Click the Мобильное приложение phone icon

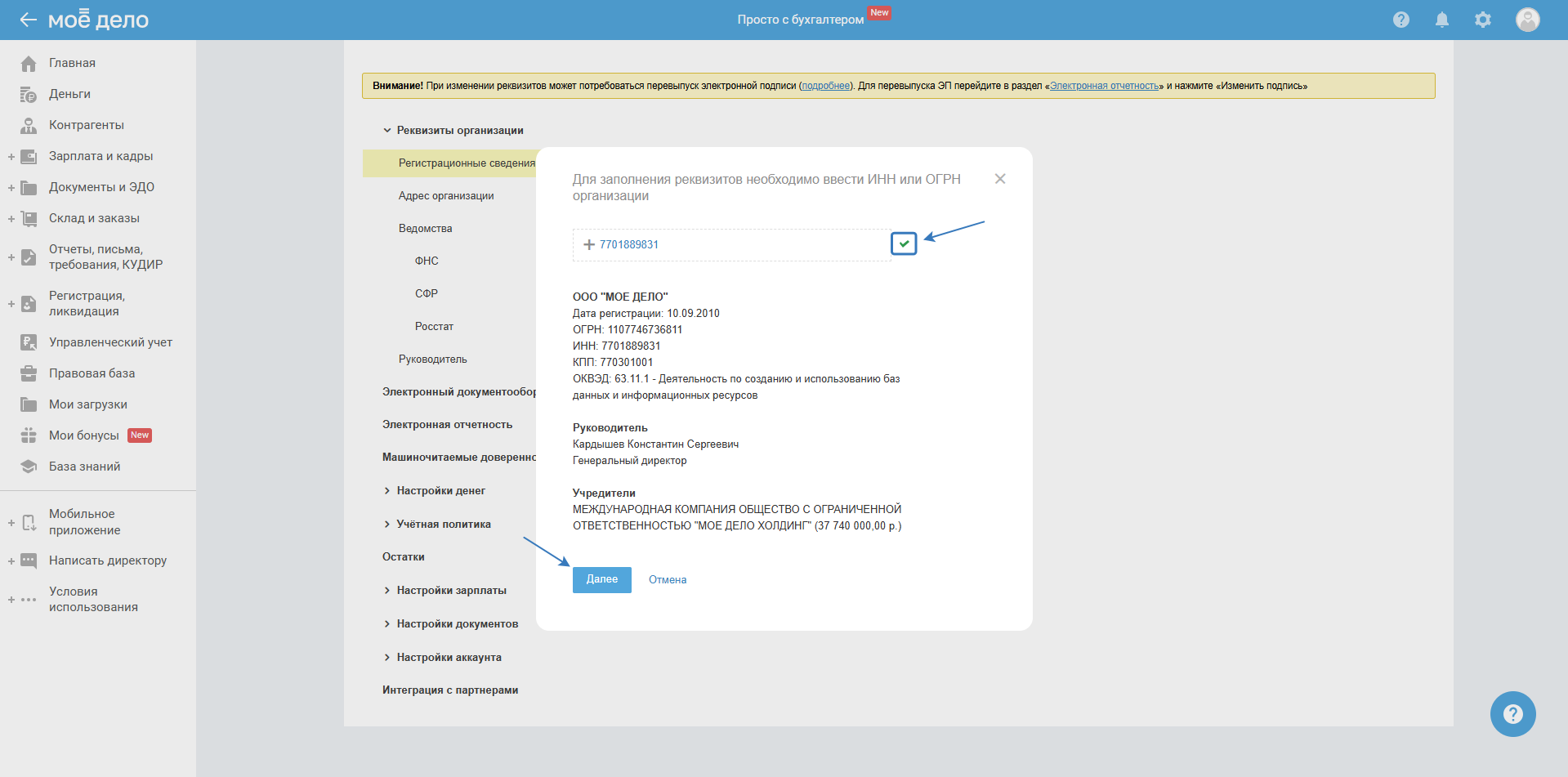pos(29,522)
